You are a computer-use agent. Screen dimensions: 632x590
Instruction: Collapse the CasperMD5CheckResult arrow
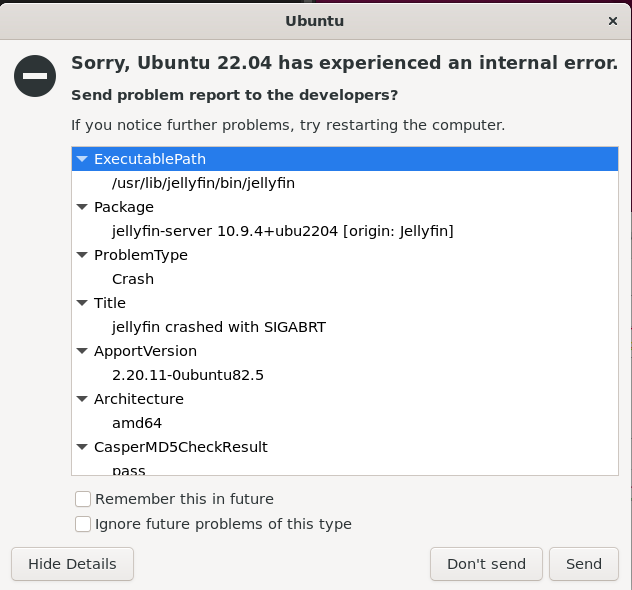pos(82,447)
